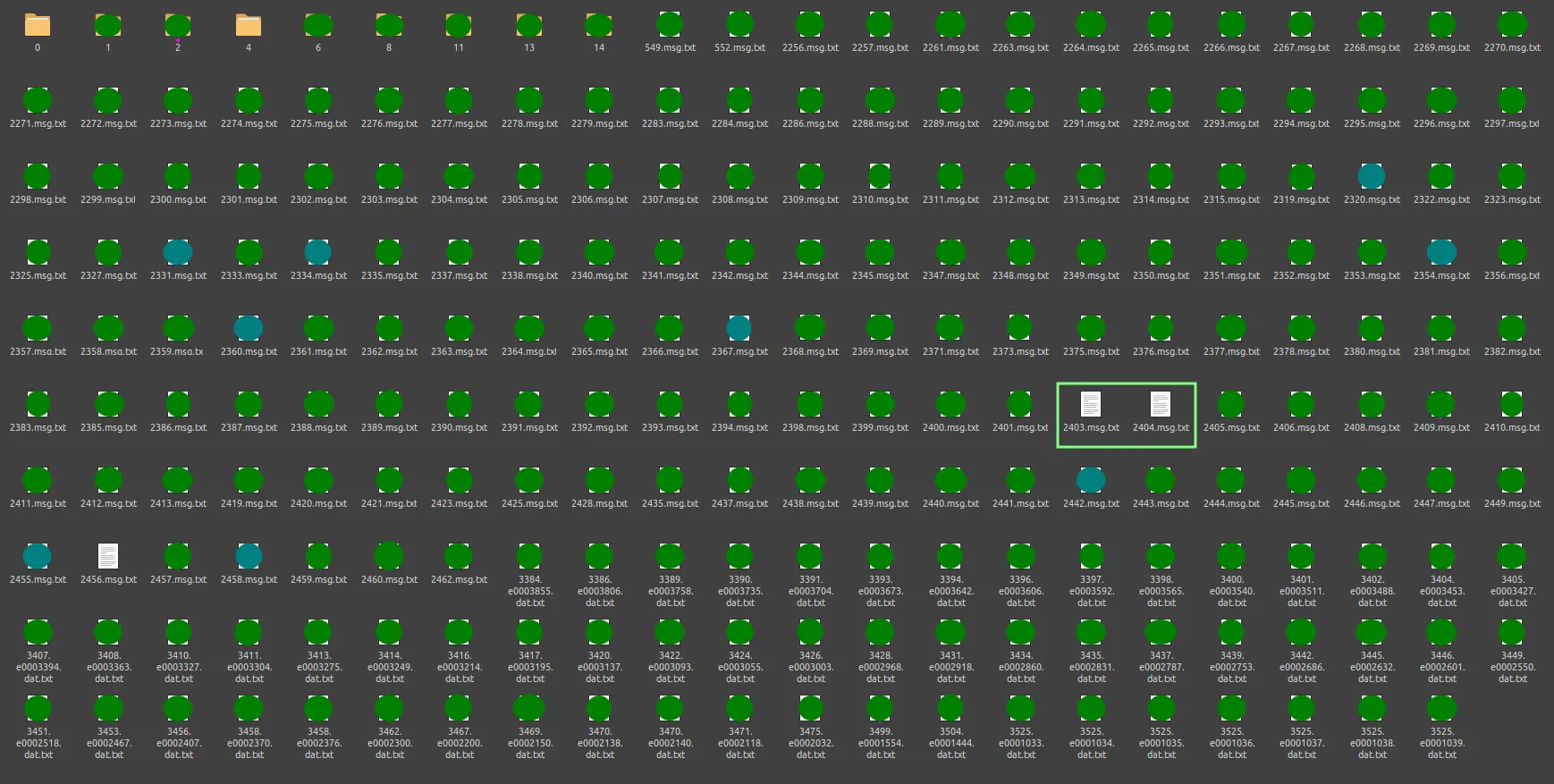Select the 3504.e0001444.dat.txt file
This screenshot has width=1554, height=784.
pyautogui.click(x=950, y=709)
